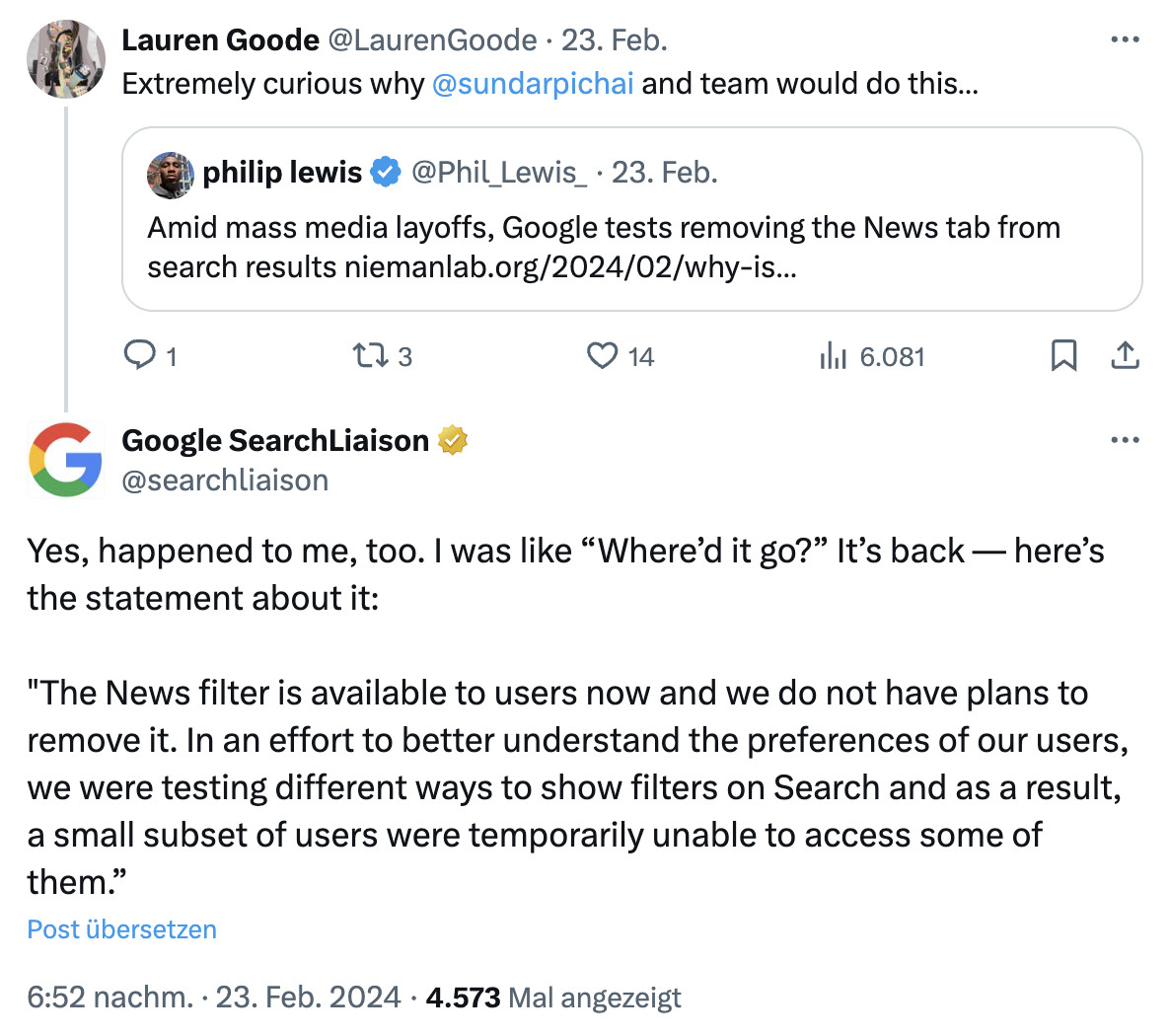Click the gold verified badge next to Google SearchLiaison

point(452,440)
